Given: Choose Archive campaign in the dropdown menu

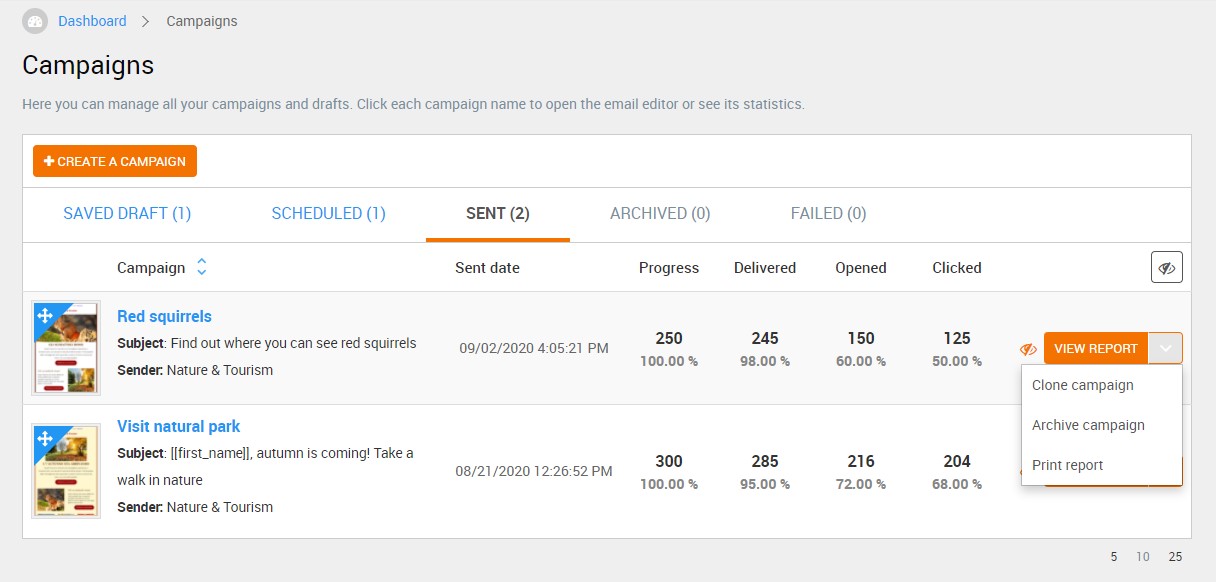Looking at the screenshot, I should click(1088, 425).
